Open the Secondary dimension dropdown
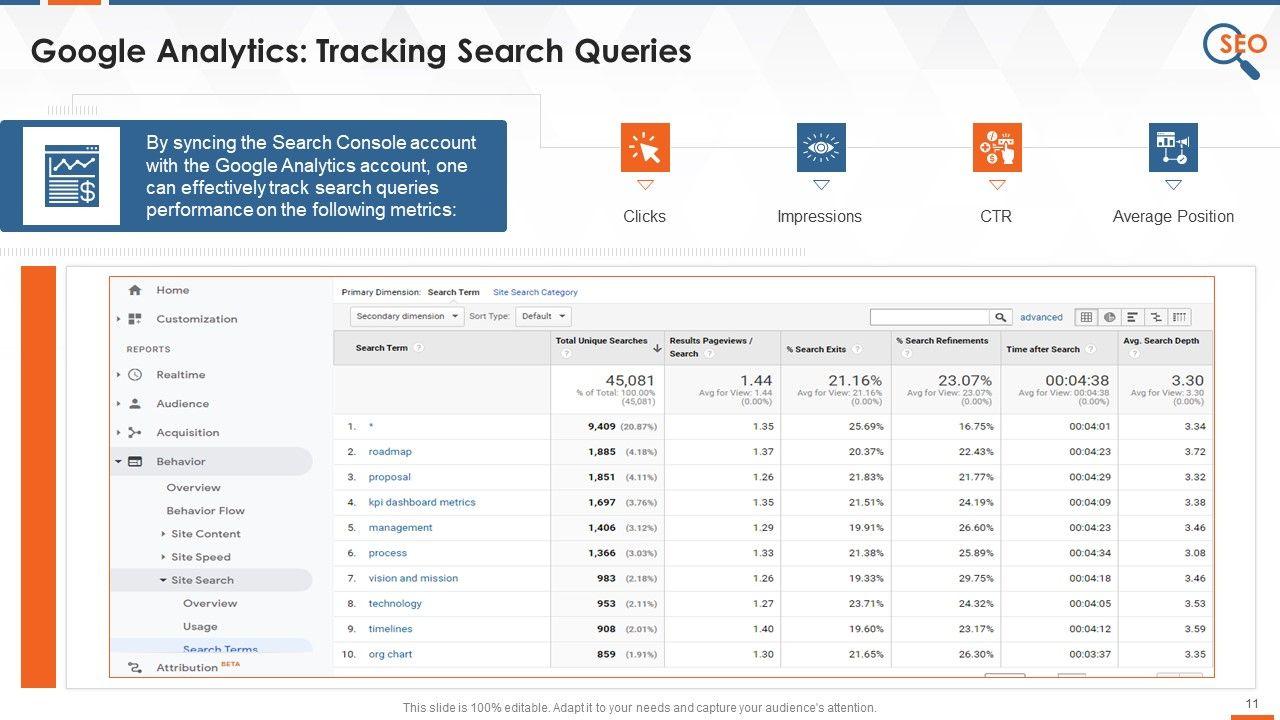Viewport: 1280px width, 720px height. [407, 316]
